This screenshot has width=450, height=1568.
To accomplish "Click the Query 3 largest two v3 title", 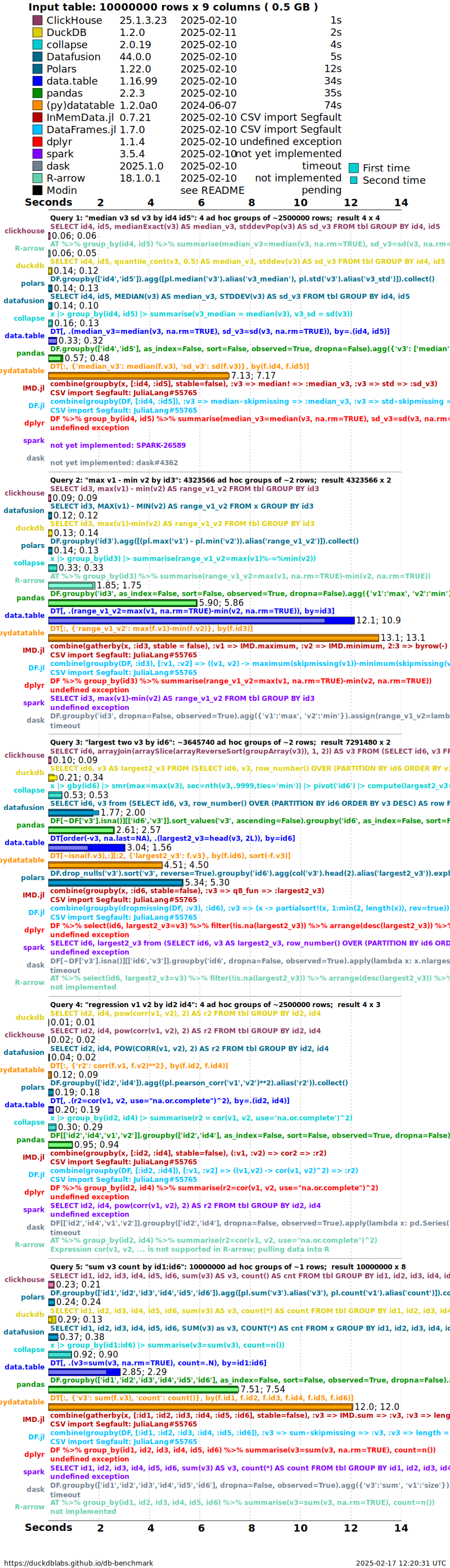I will (220, 742).
